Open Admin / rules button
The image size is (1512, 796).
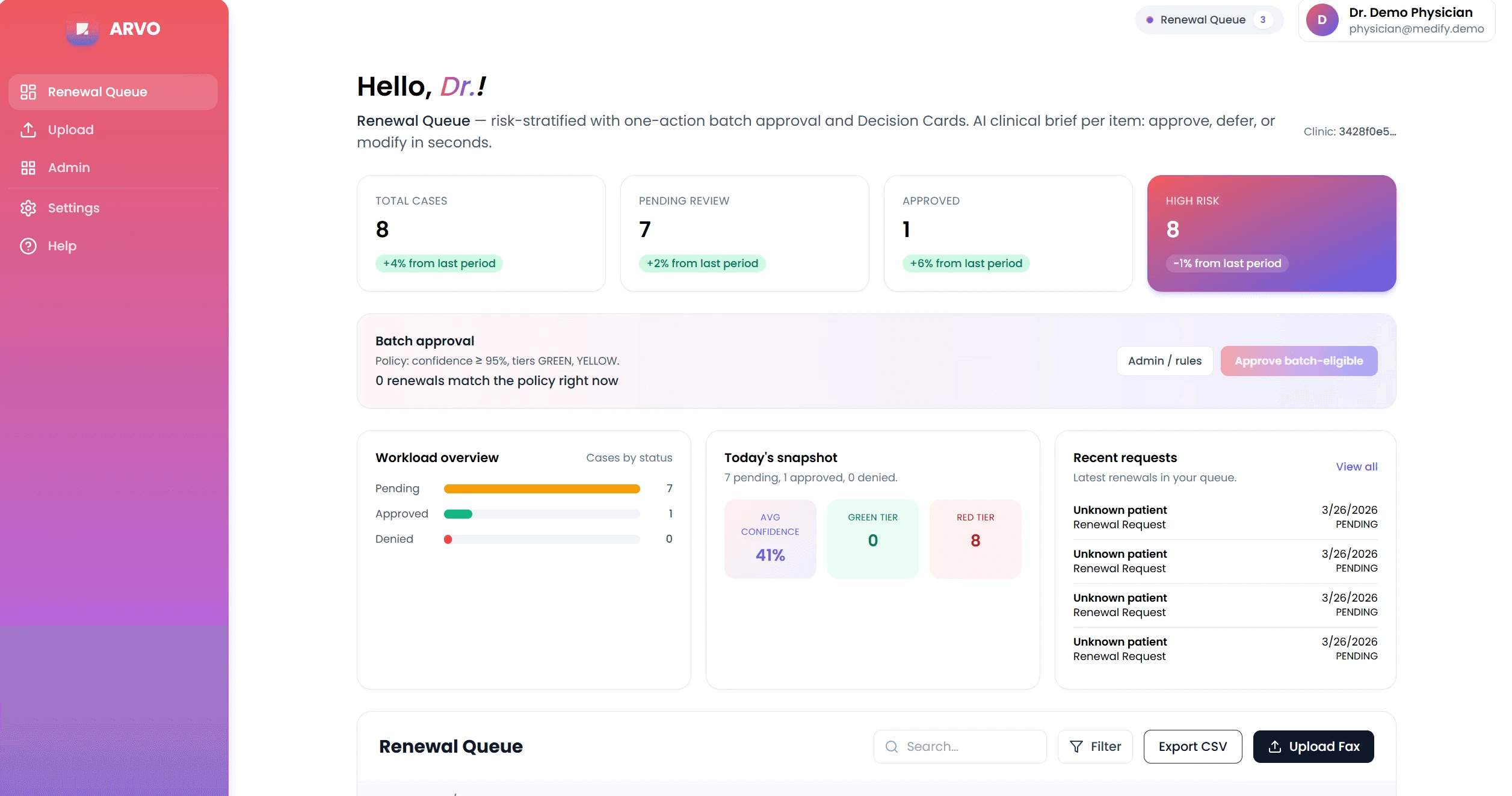1164,361
